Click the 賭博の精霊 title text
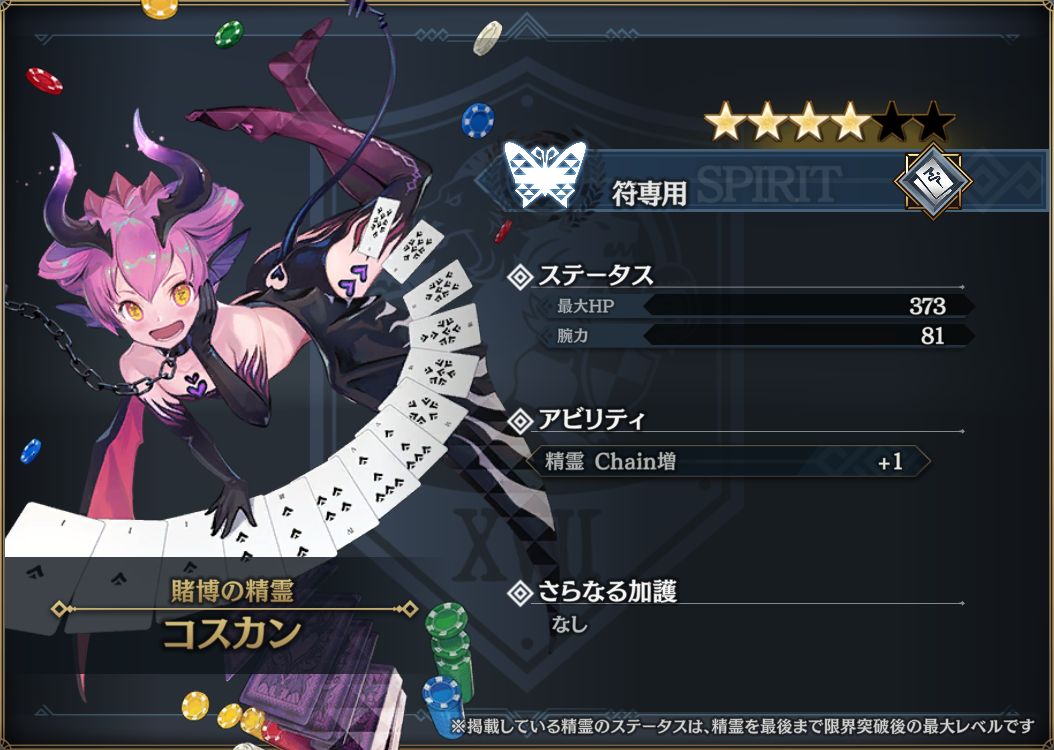 click(233, 591)
